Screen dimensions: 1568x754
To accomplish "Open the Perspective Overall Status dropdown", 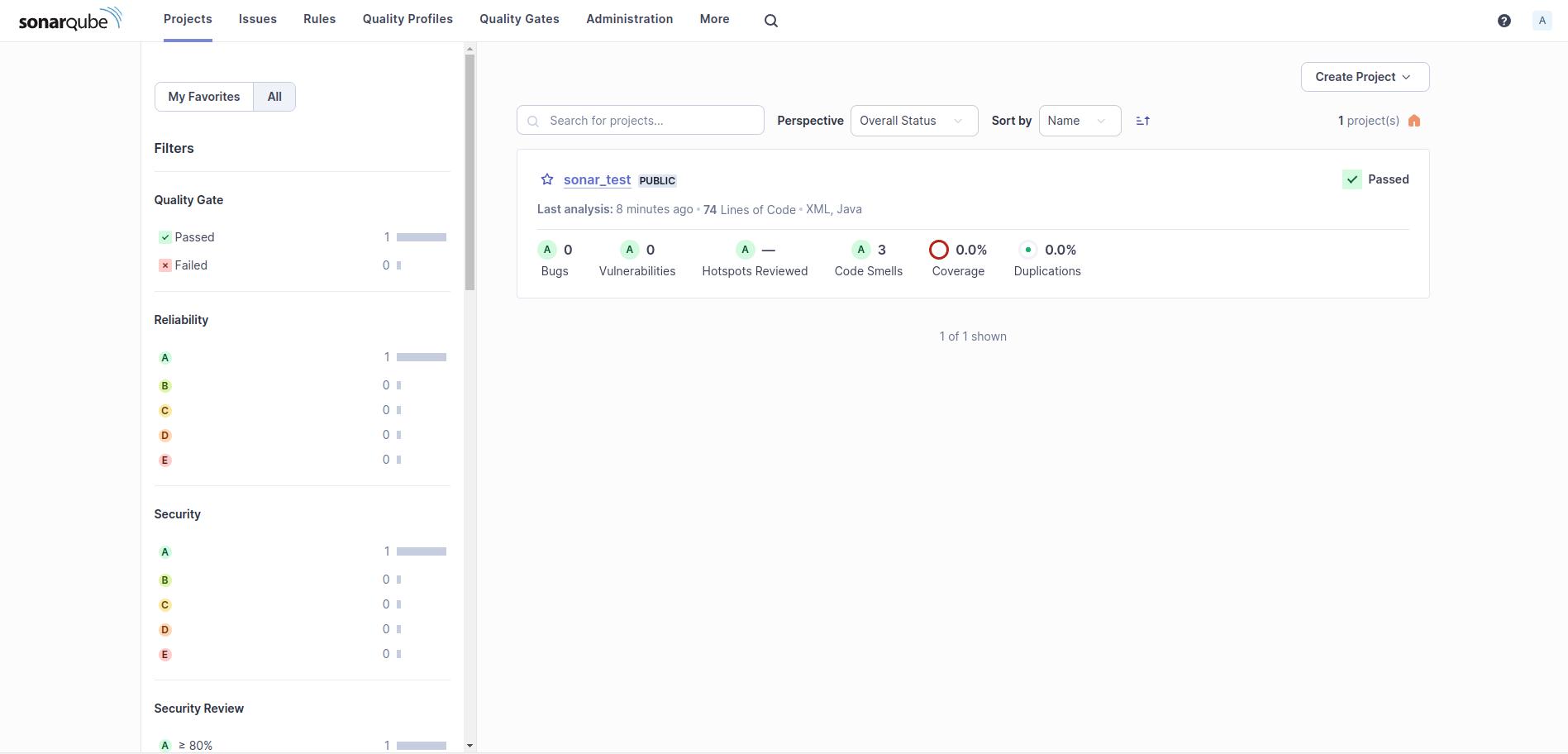I will point(914,121).
